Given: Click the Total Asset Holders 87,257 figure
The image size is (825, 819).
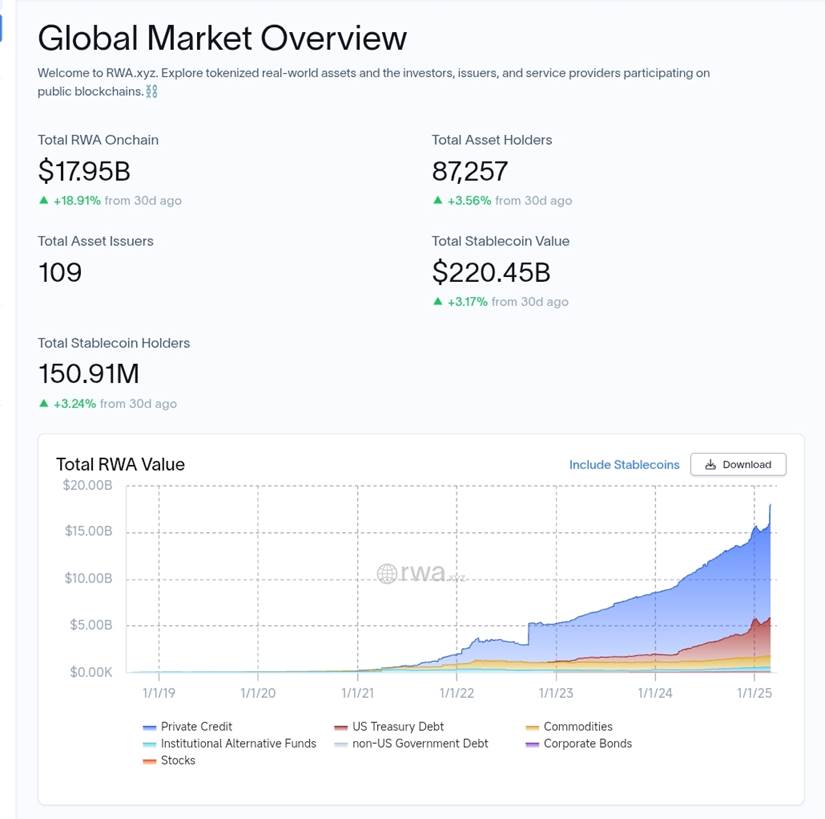Looking at the screenshot, I should click(470, 171).
